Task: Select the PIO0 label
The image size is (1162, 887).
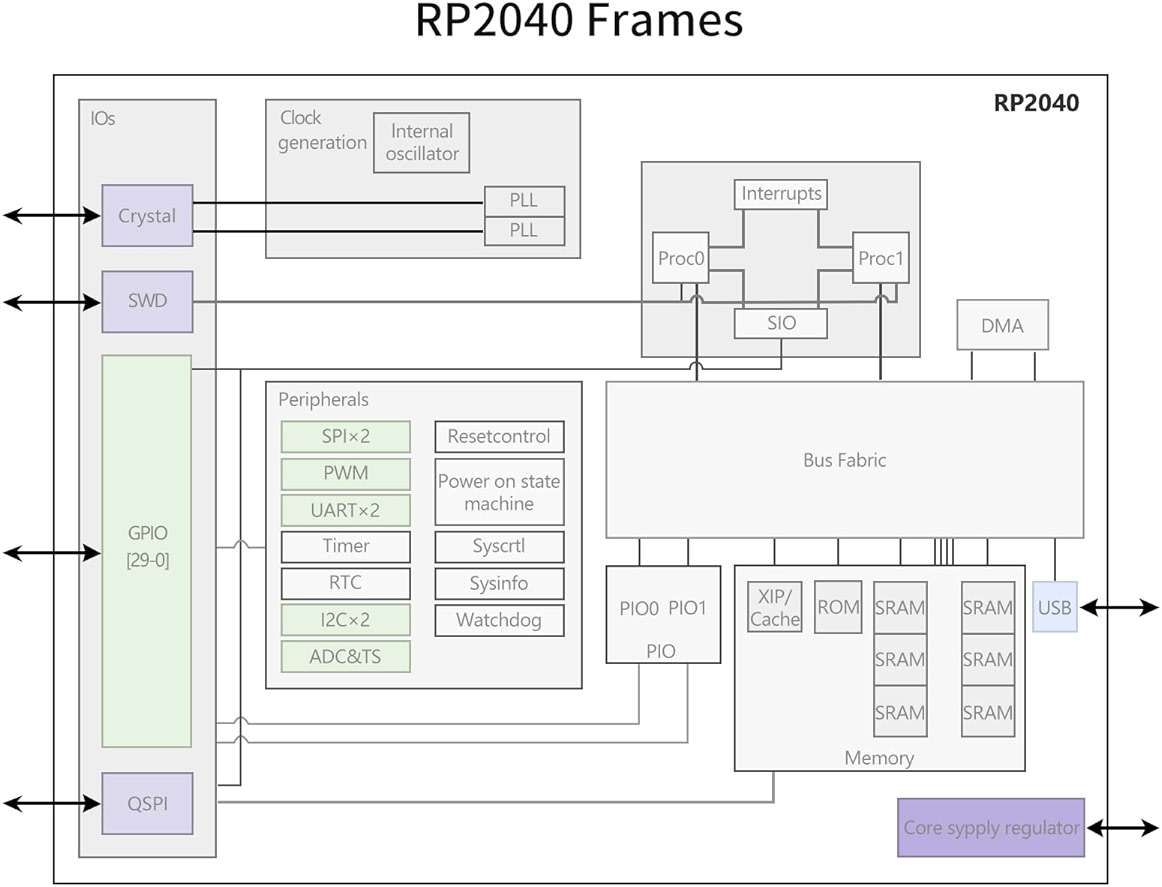Action: (x=639, y=608)
